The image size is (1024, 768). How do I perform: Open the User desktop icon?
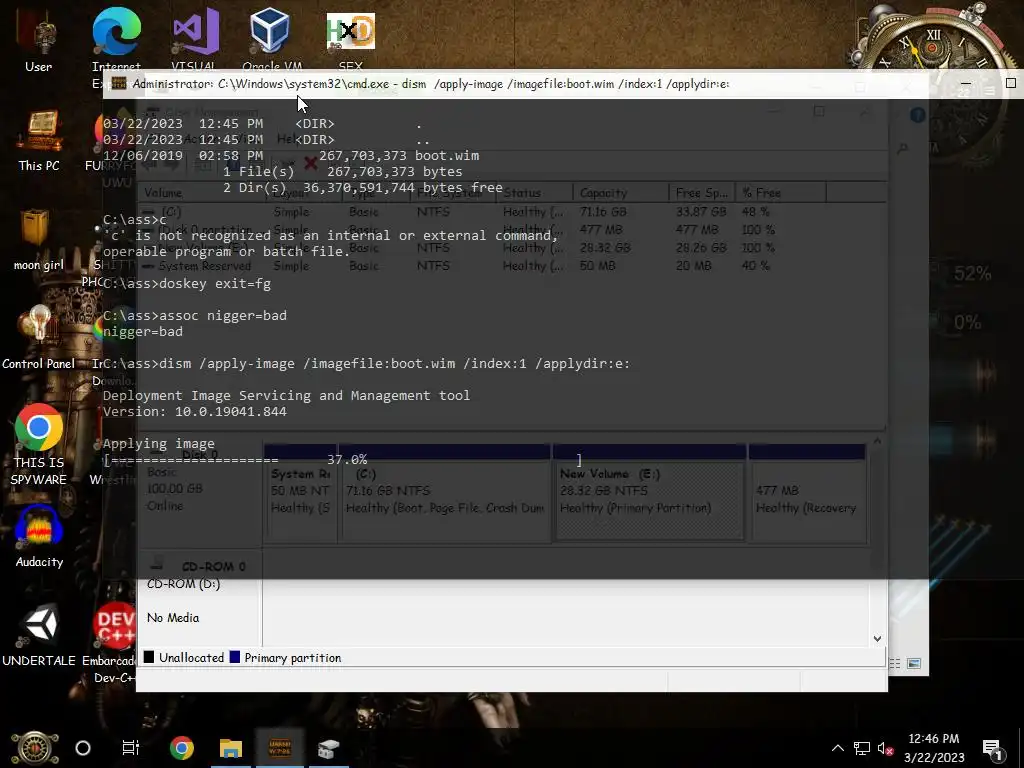click(x=38, y=42)
